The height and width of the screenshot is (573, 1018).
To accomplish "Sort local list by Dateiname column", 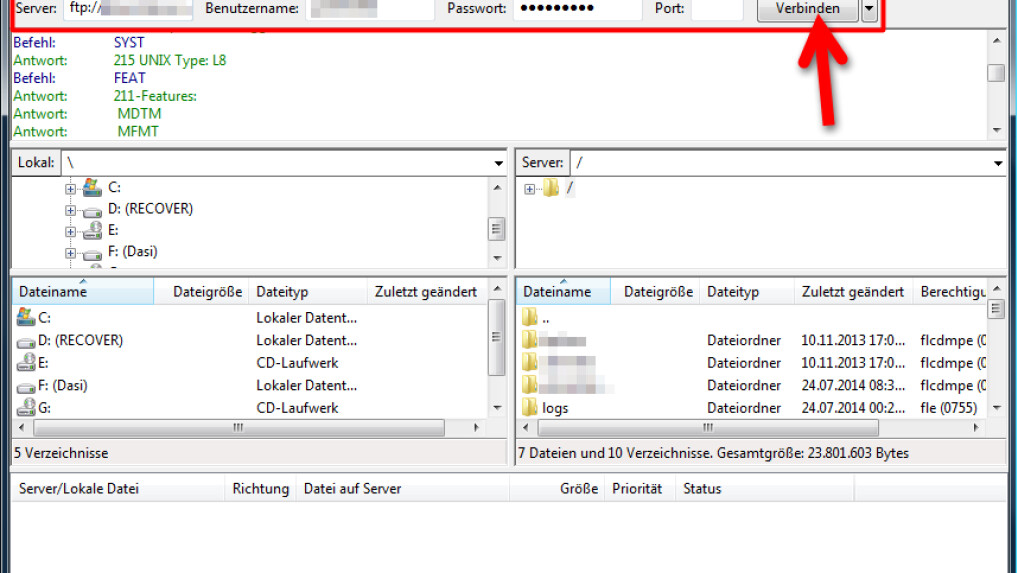I will coord(83,292).
